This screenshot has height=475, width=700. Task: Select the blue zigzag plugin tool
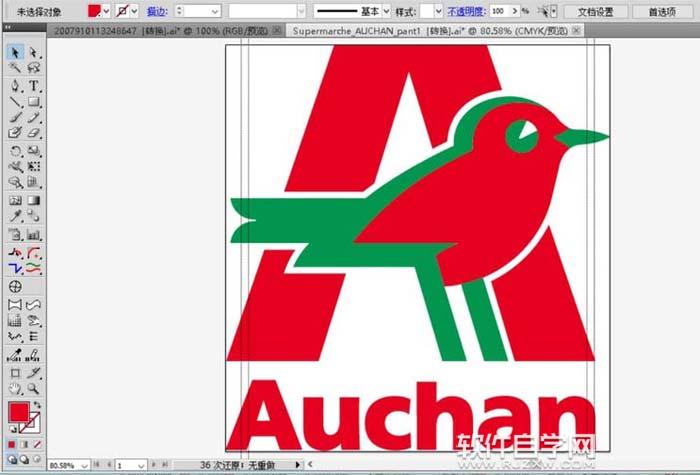pyautogui.click(x=15, y=268)
